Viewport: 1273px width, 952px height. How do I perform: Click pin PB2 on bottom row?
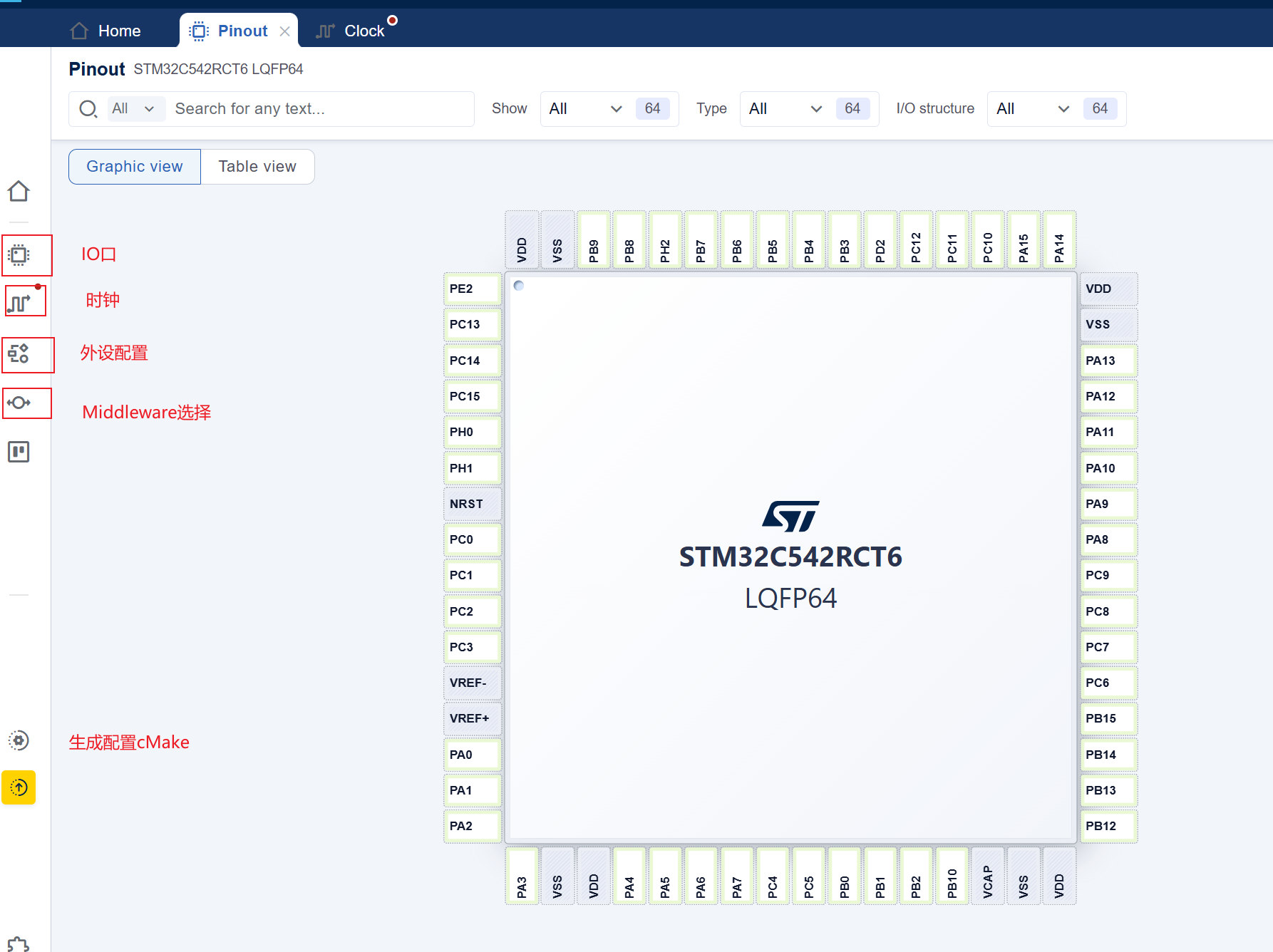(916, 876)
